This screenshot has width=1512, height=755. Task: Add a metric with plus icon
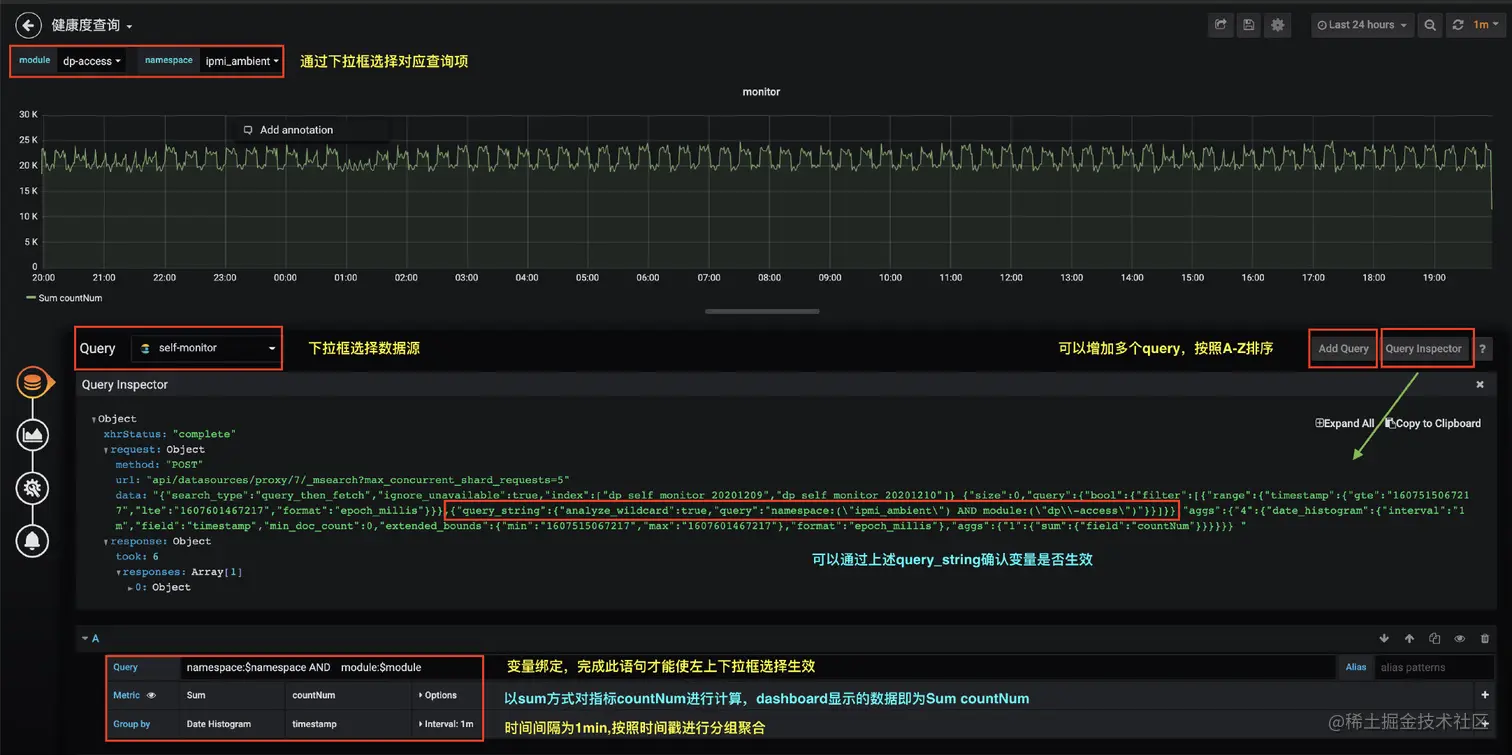pyautogui.click(x=1485, y=695)
